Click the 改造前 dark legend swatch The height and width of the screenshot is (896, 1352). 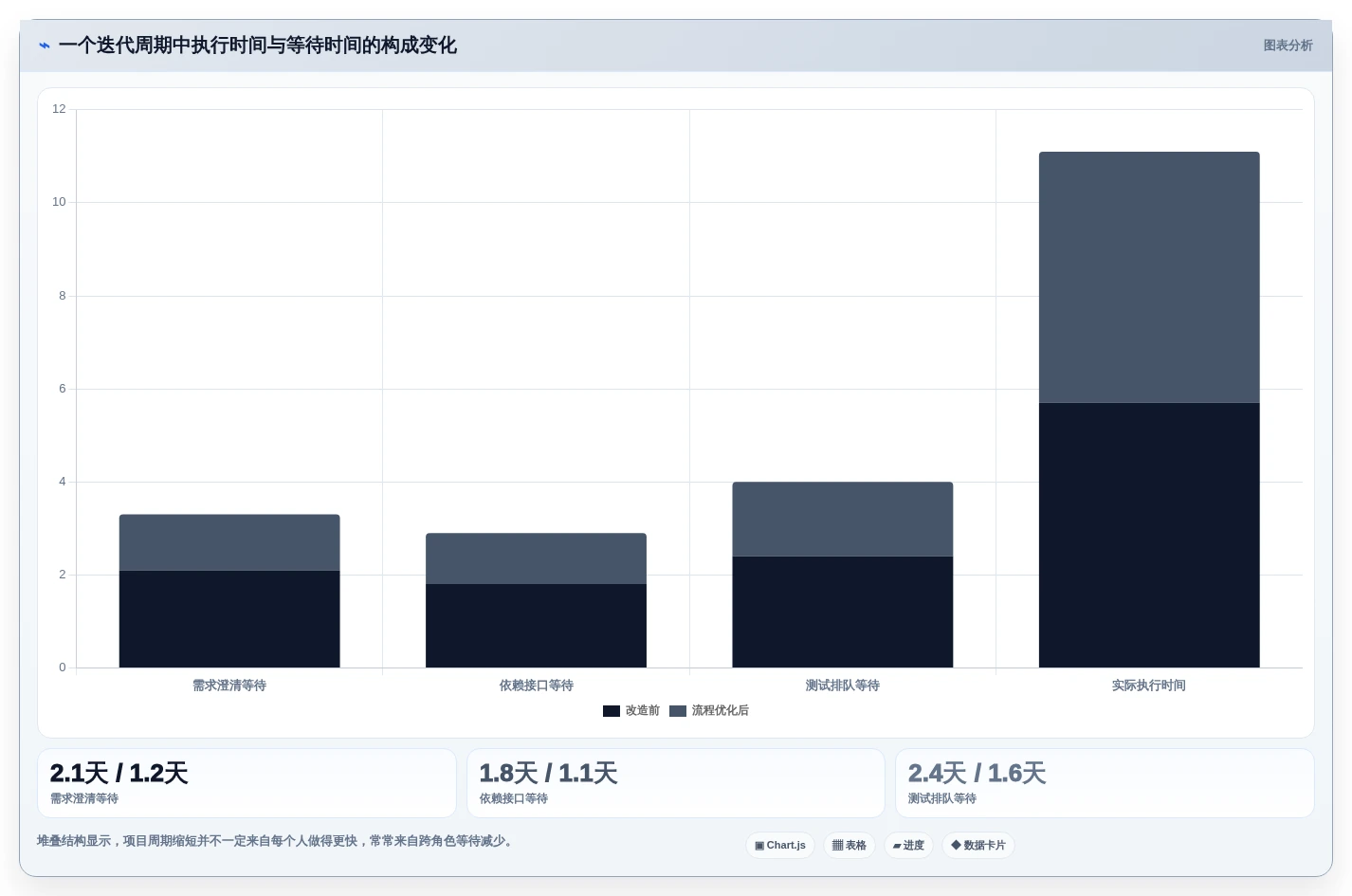612,711
